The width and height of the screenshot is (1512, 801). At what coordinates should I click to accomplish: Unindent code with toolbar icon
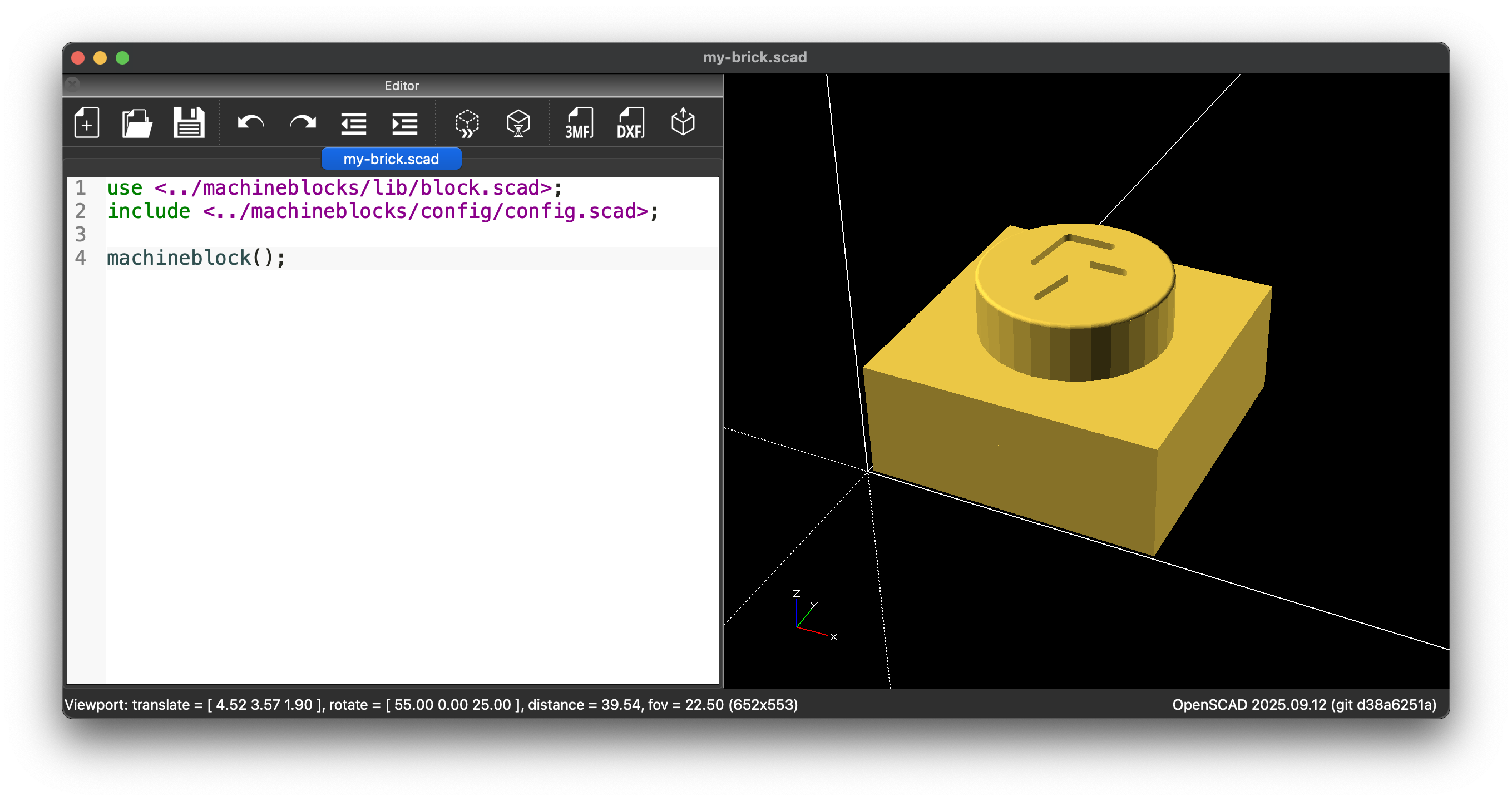(353, 123)
